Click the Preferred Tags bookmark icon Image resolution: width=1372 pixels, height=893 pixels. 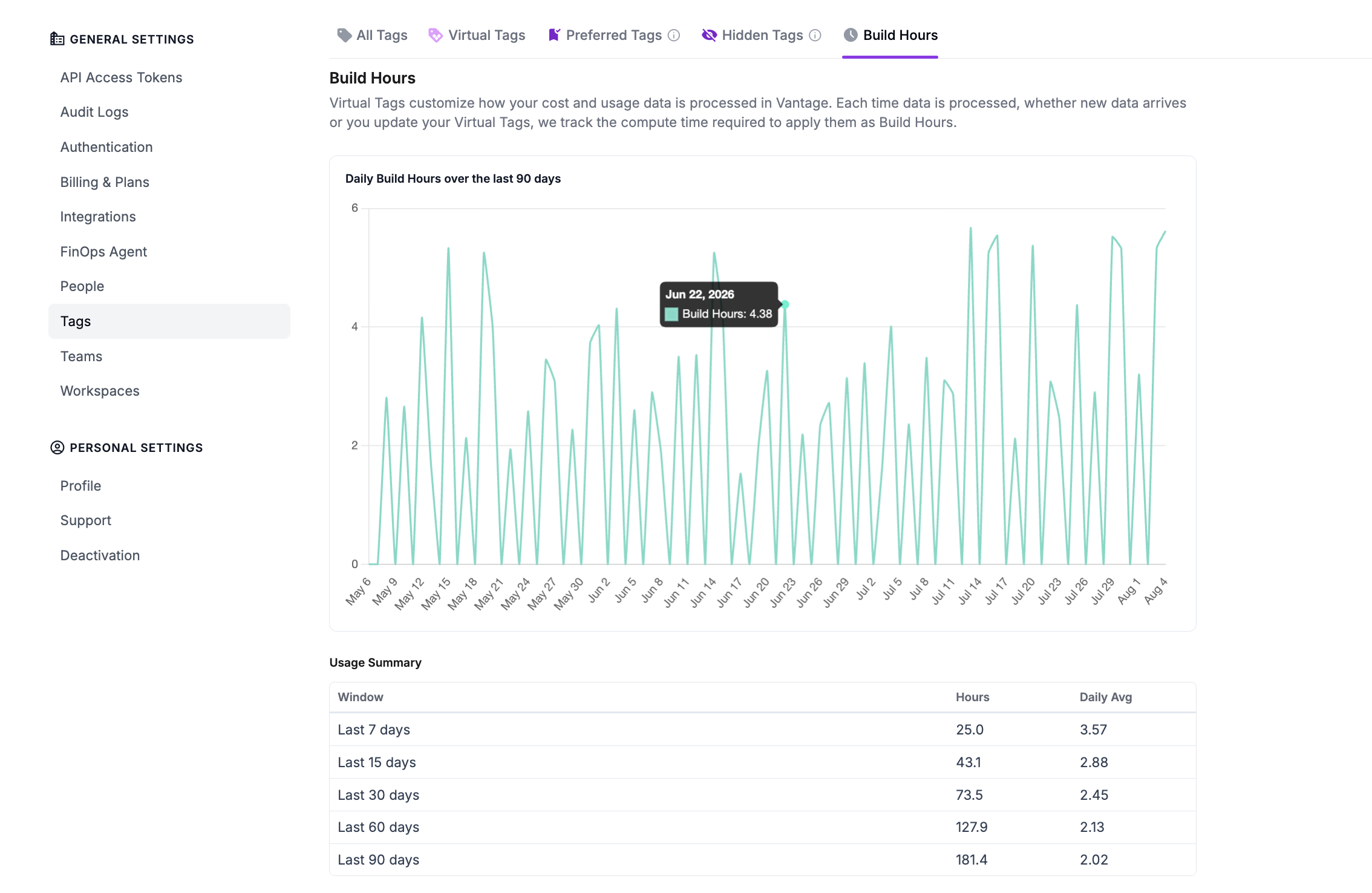point(554,35)
